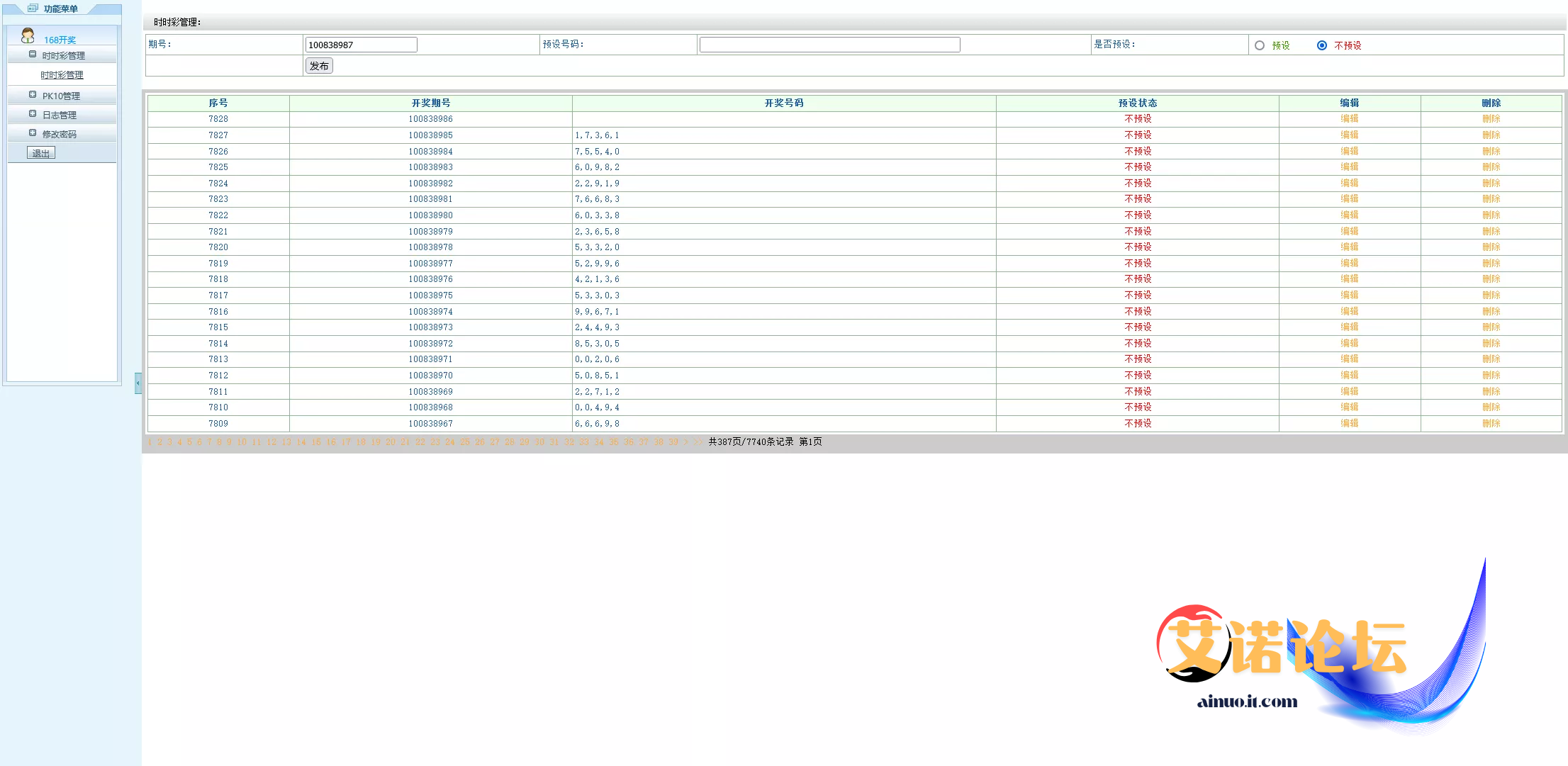
Task: Collapse 时时彩管理 with its minus icon
Action: 33,55
